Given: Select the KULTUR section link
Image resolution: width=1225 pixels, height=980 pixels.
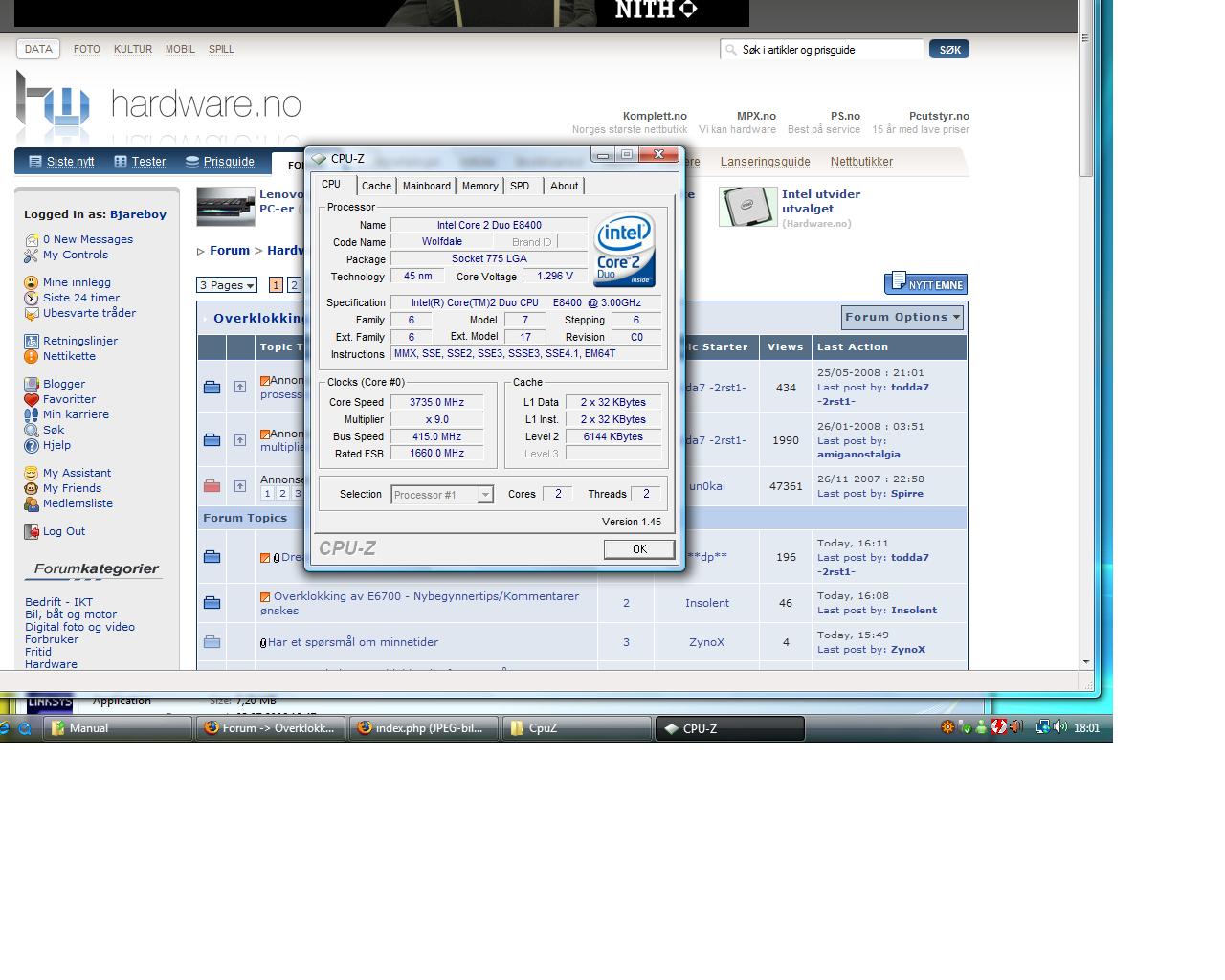Looking at the screenshot, I should pos(133,49).
